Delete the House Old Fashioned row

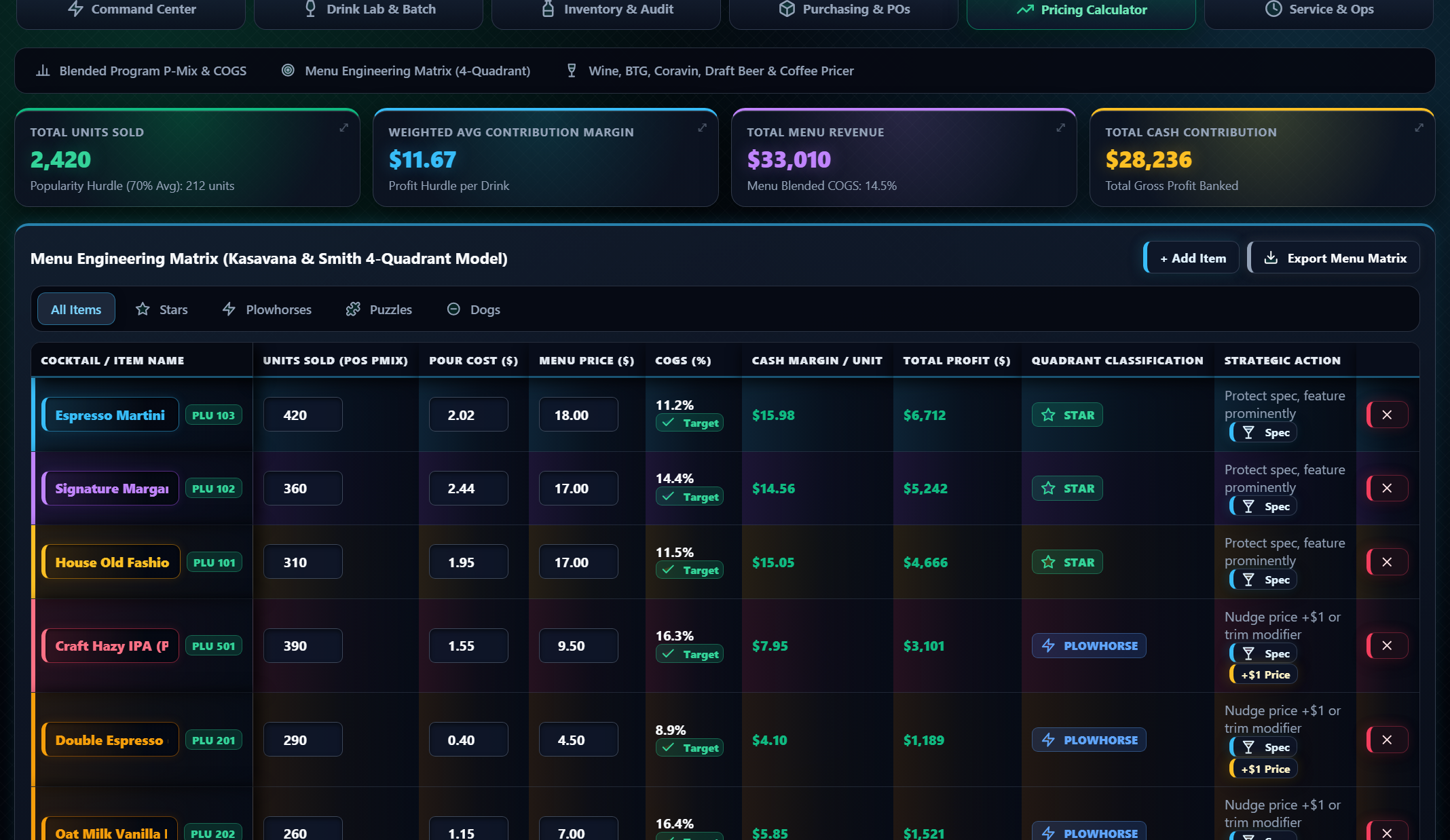tap(1387, 562)
